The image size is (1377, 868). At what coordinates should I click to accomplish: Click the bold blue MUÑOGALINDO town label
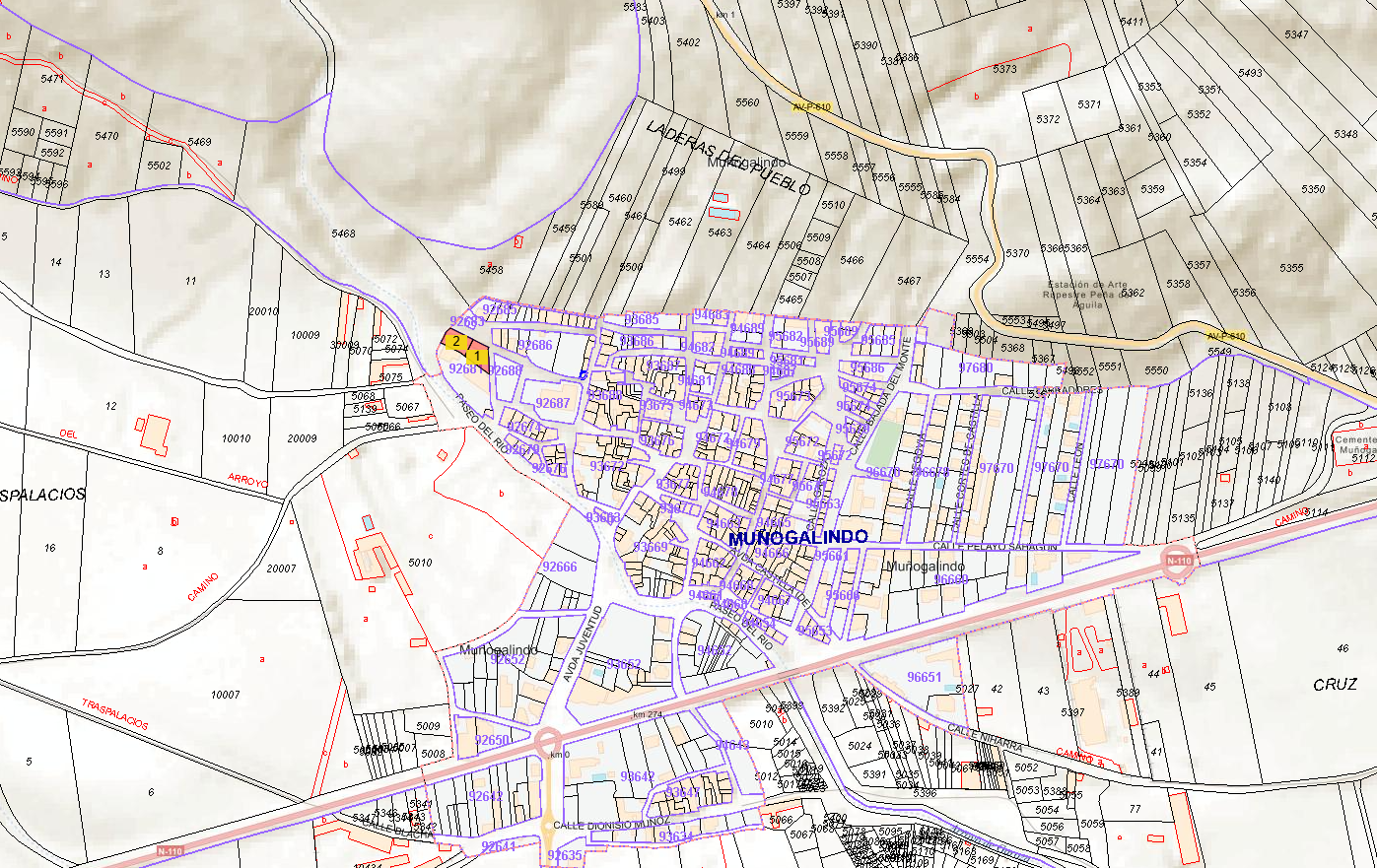tap(797, 538)
